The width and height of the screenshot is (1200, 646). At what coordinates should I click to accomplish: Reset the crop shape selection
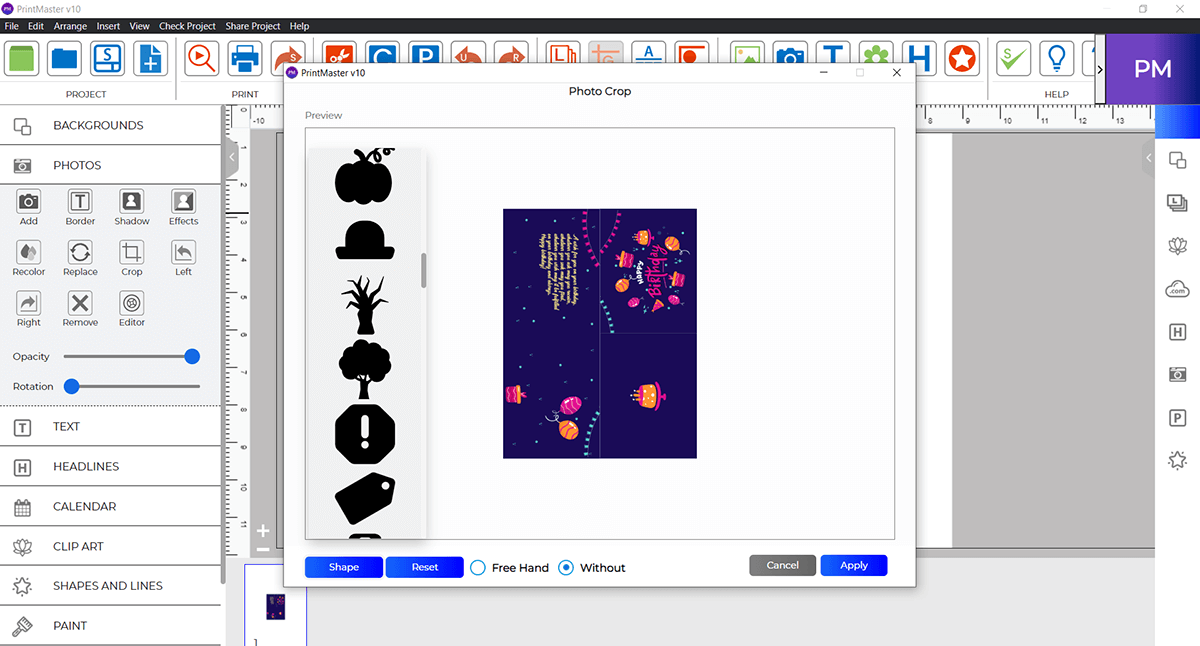coord(424,566)
